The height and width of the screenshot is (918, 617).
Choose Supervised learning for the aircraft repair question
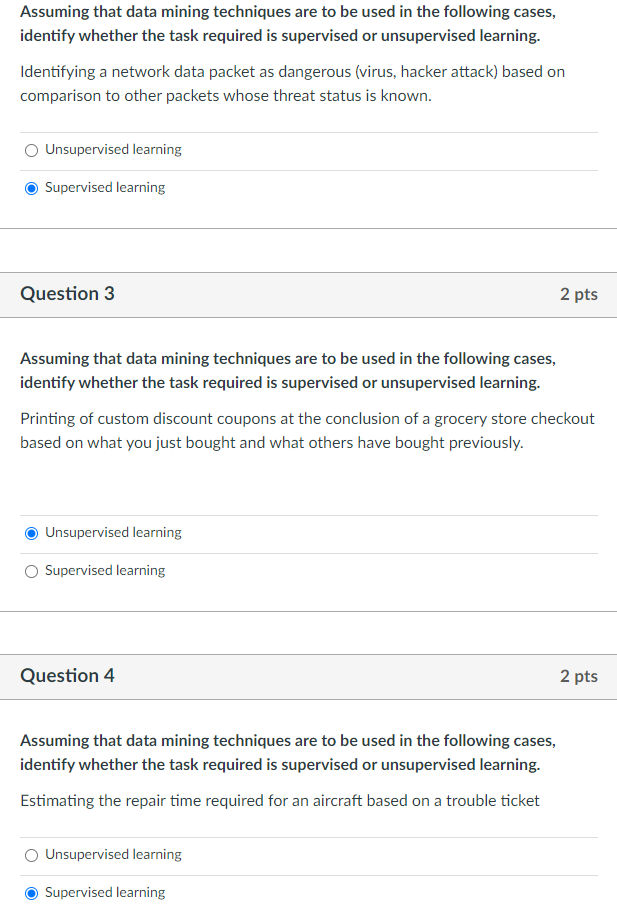coord(31,891)
